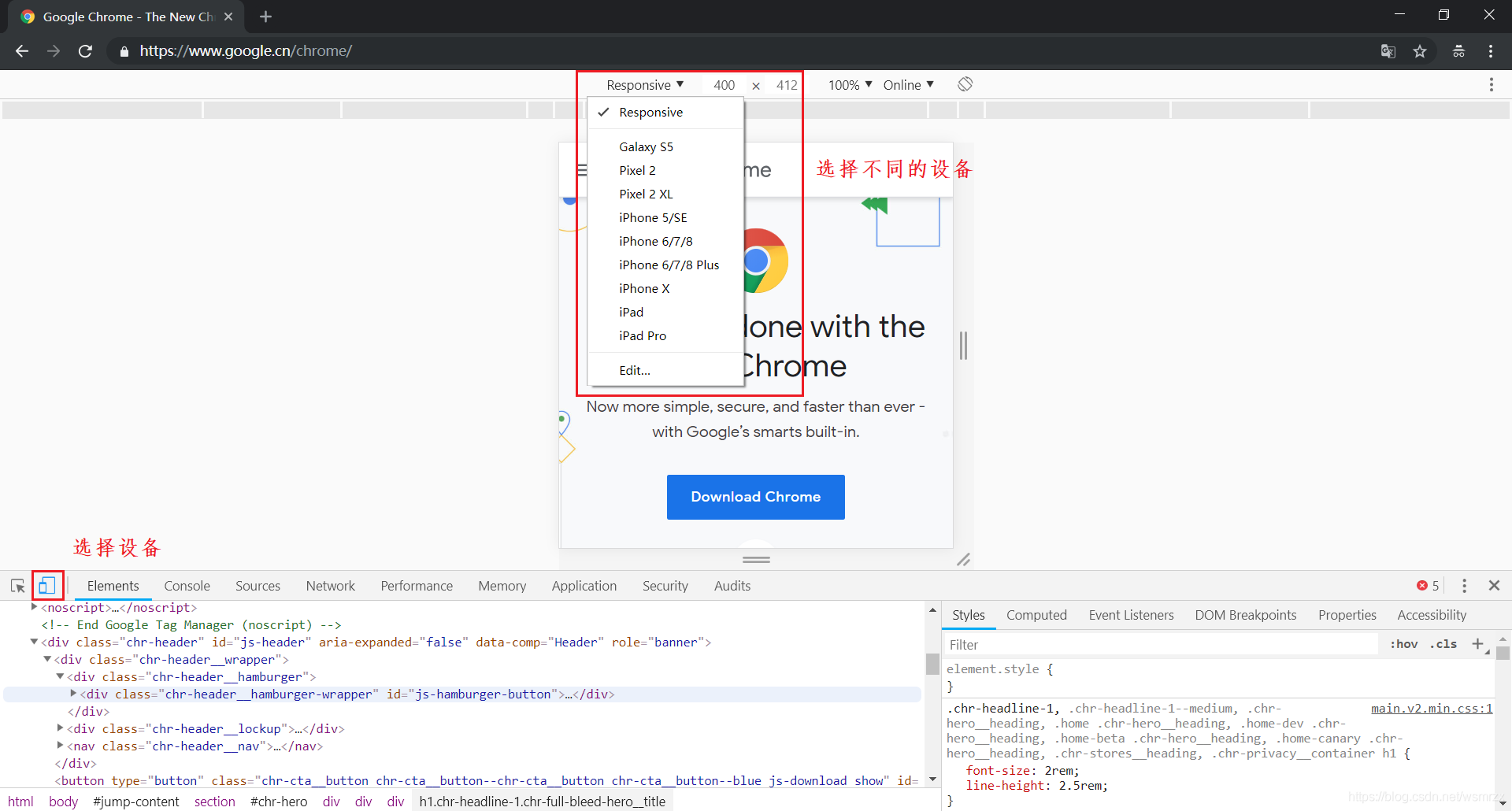Click the Styles Filter input field
The width and height of the screenshot is (1512, 811).
click(1160, 645)
